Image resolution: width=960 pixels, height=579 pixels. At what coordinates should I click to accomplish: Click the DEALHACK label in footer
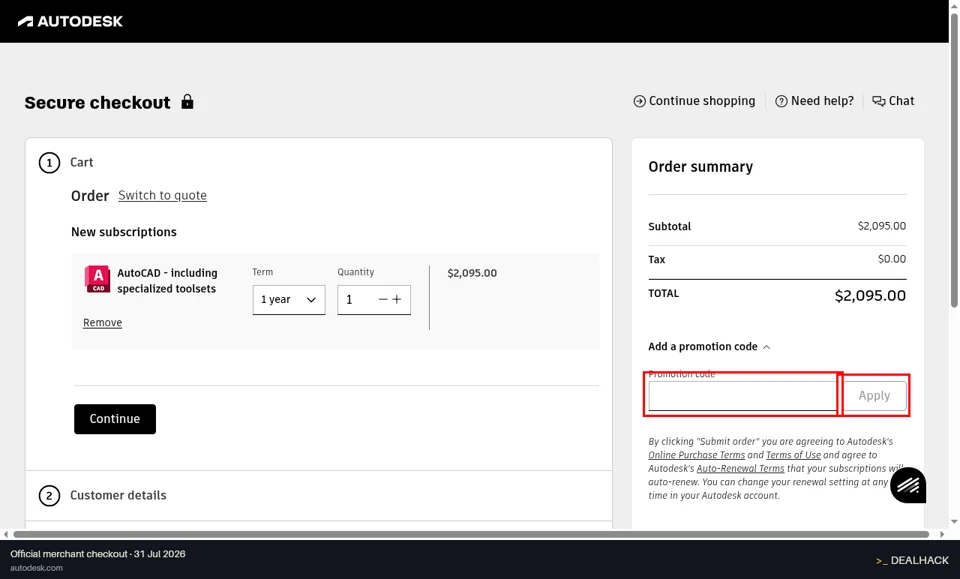point(912,561)
